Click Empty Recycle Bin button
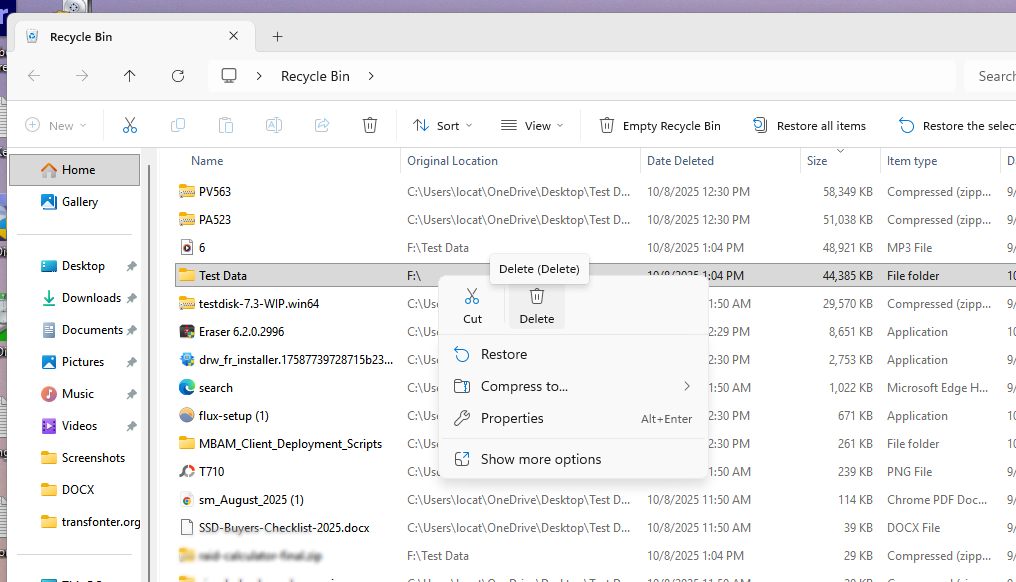This screenshot has height=582, width=1016. pyautogui.click(x=660, y=125)
